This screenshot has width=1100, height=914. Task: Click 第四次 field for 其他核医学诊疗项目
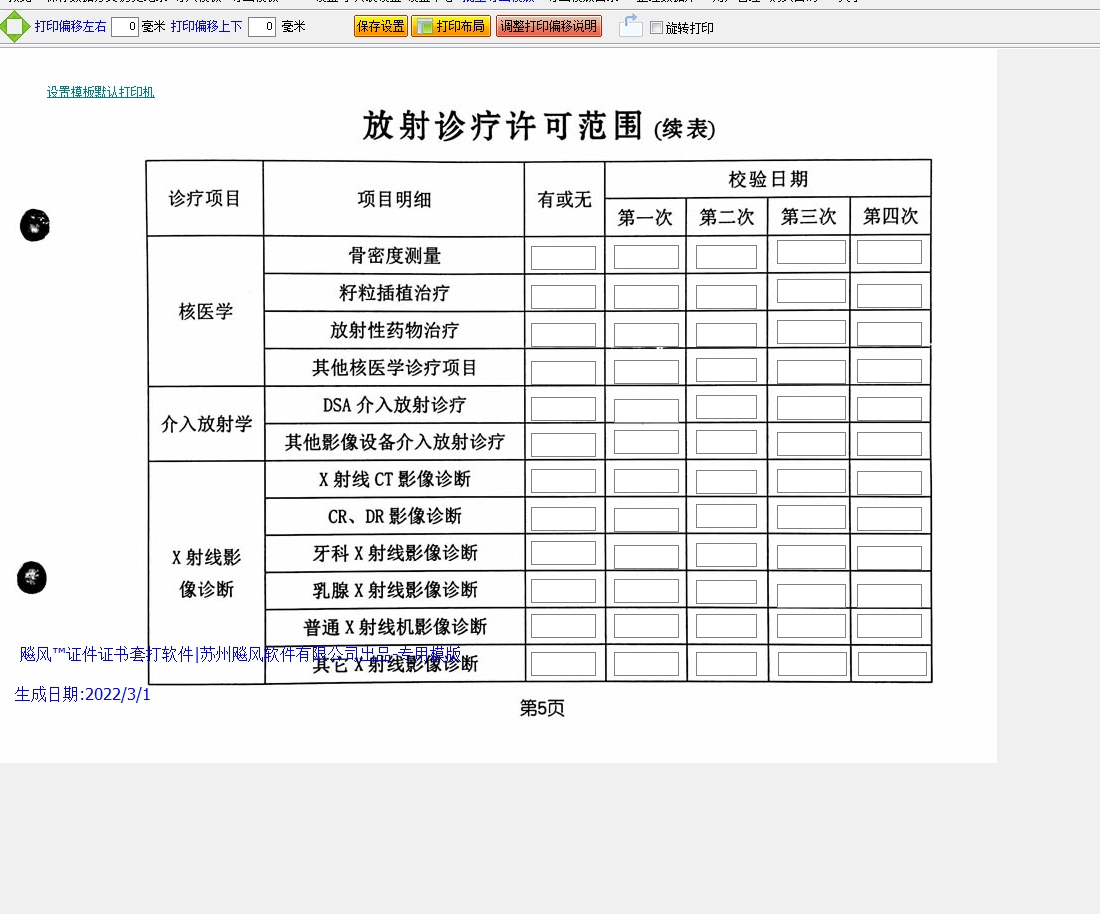(x=889, y=371)
